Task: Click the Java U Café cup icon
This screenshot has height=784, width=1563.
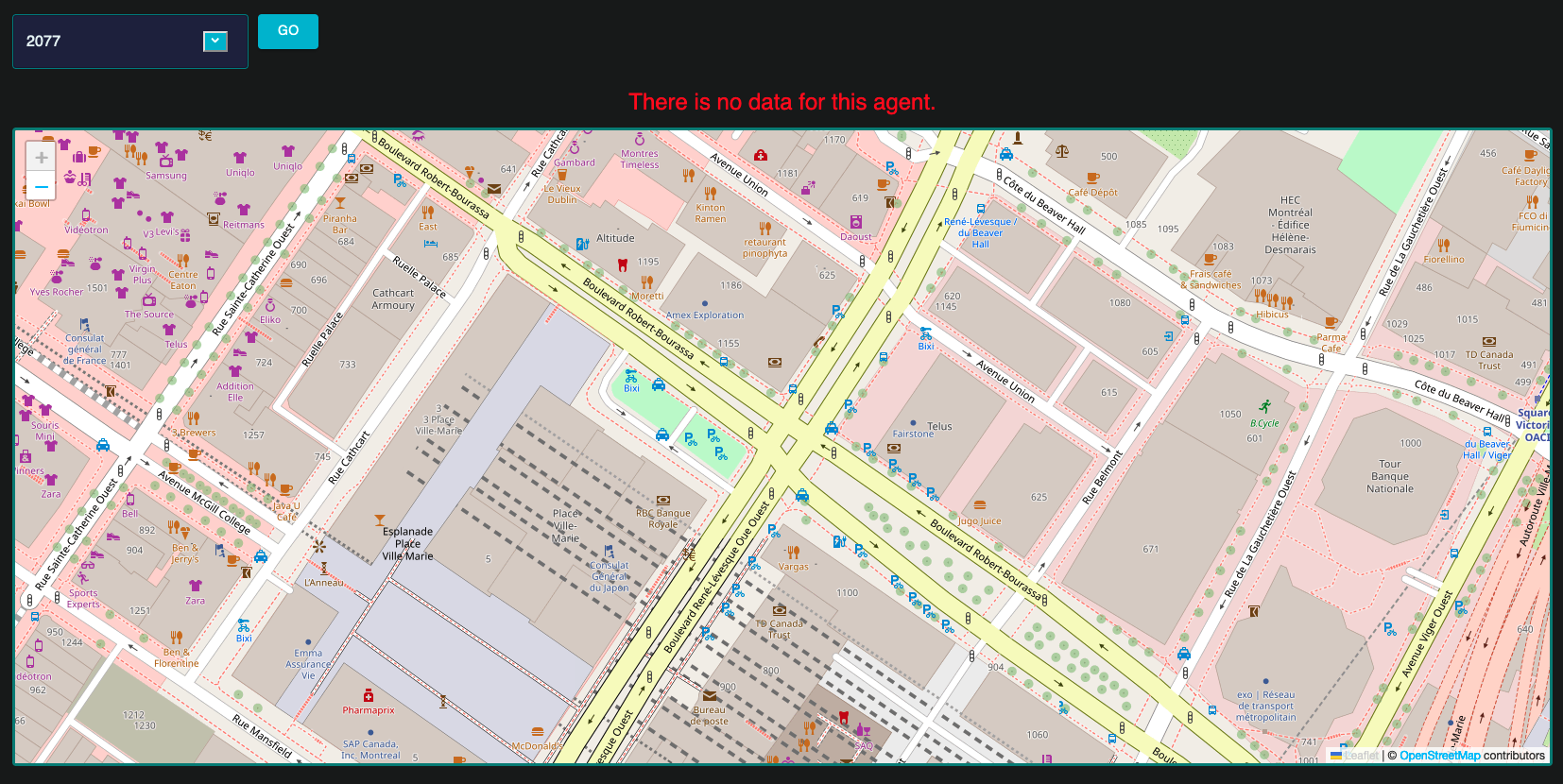Action: 285,490
